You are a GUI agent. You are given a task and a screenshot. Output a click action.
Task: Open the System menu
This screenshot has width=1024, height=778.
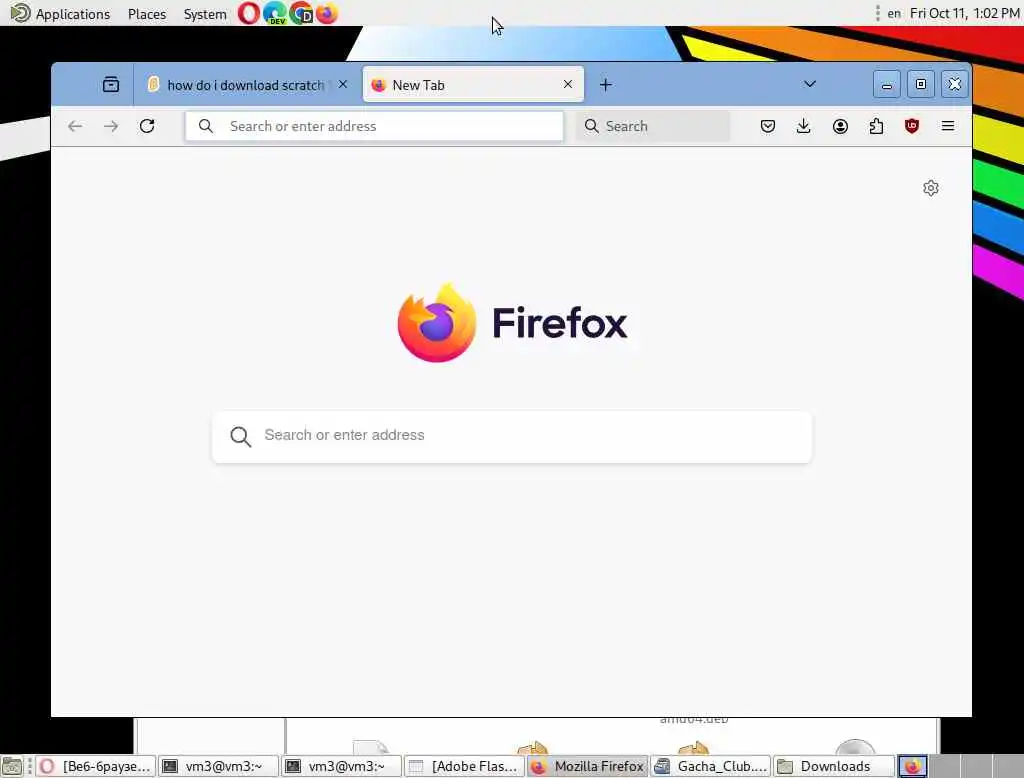(x=205, y=14)
